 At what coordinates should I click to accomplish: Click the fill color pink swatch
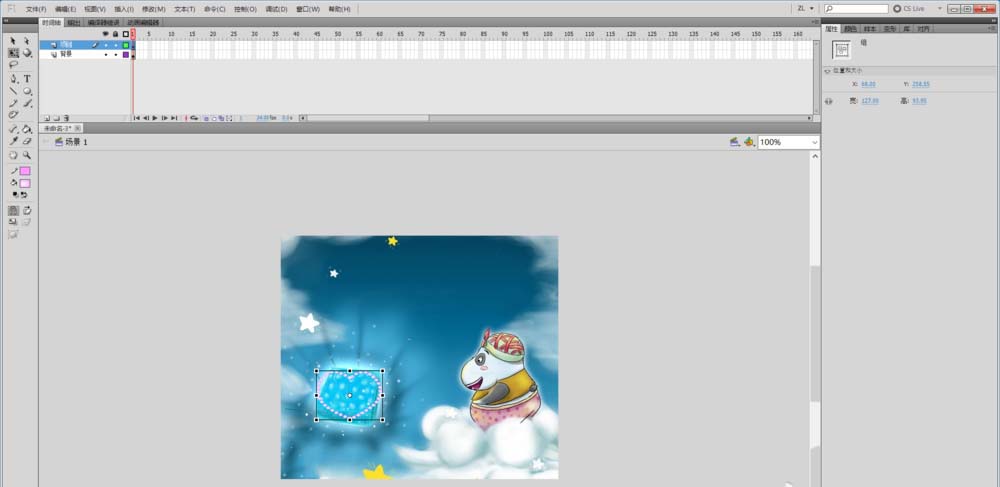click(25, 183)
